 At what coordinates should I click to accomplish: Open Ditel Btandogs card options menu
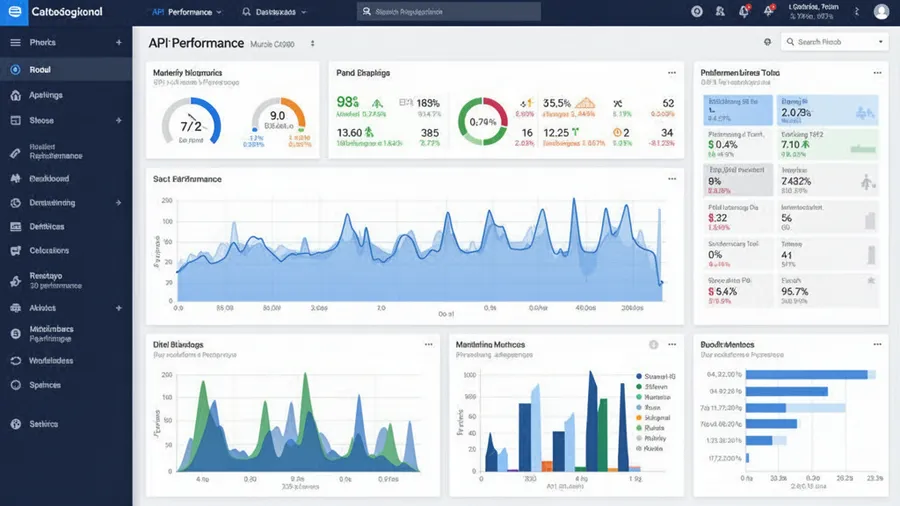pyautogui.click(x=428, y=345)
